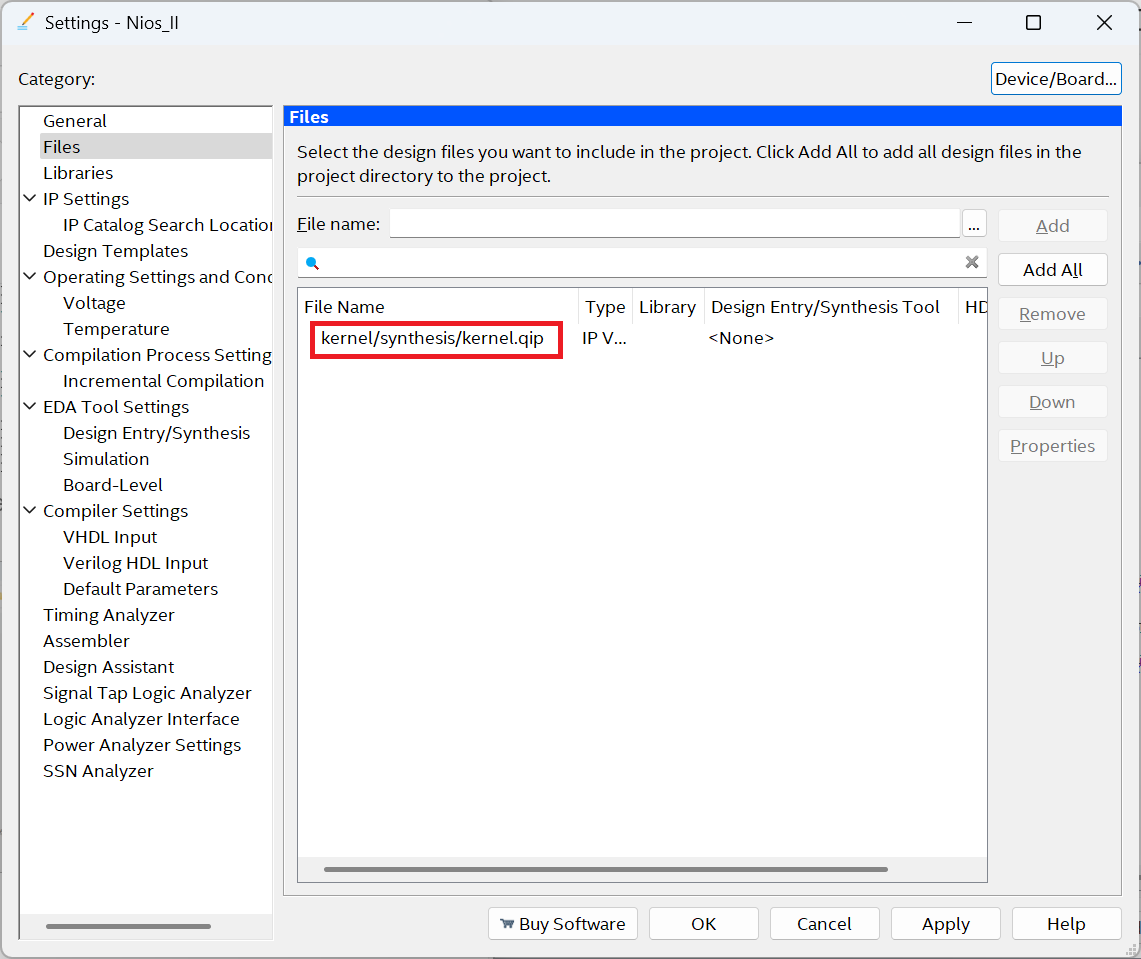Open the Help button
Screen dimensions: 1141x959
[x=1066, y=924]
